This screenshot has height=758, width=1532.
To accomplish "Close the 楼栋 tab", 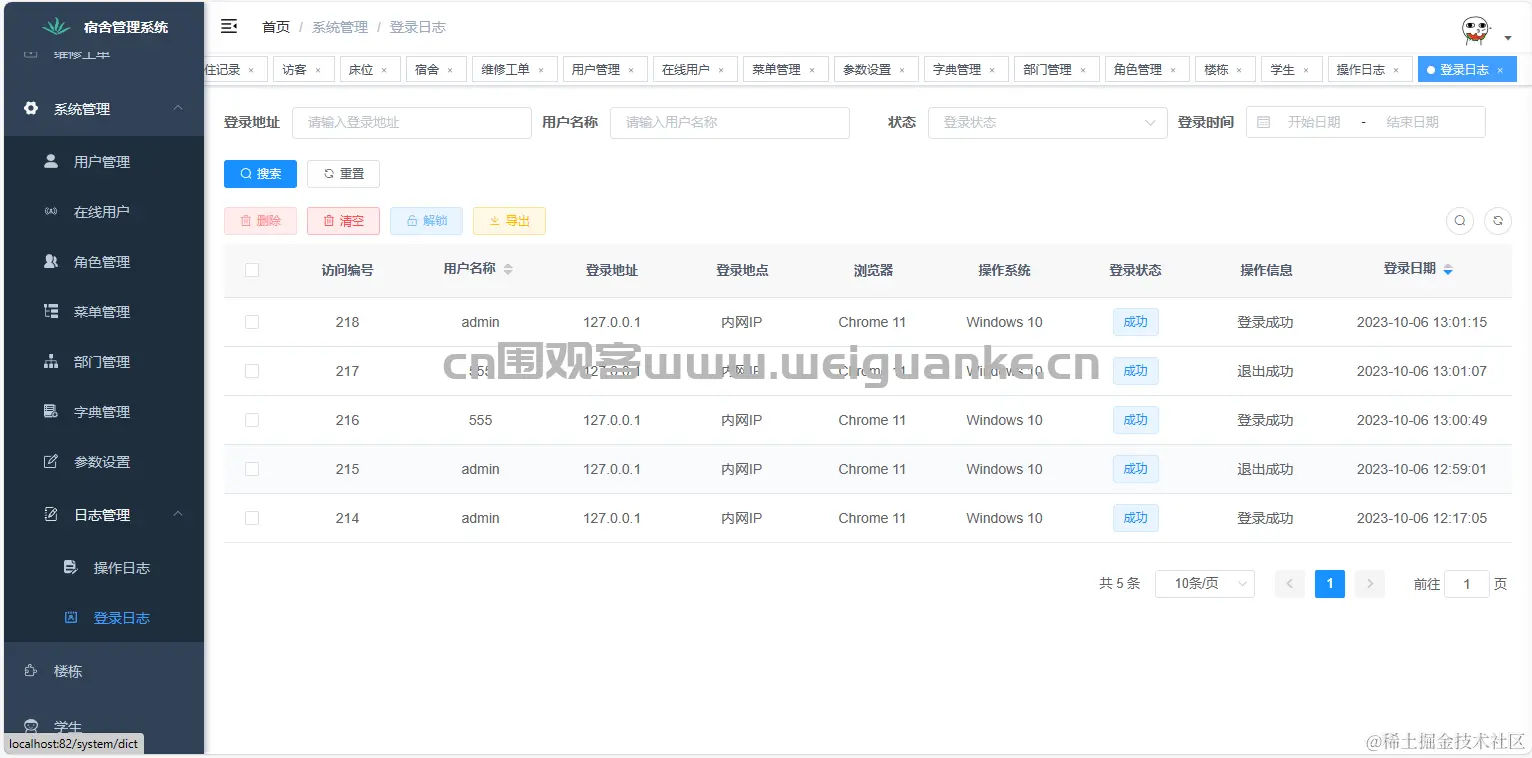I will [x=1239, y=70].
